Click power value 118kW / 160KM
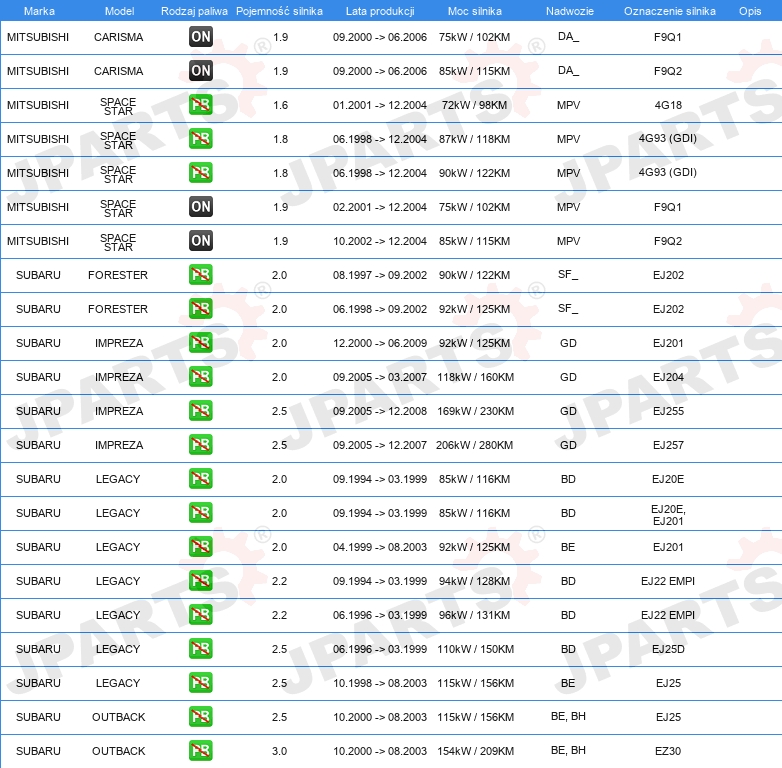Image resolution: width=782 pixels, height=768 pixels. pos(475,377)
